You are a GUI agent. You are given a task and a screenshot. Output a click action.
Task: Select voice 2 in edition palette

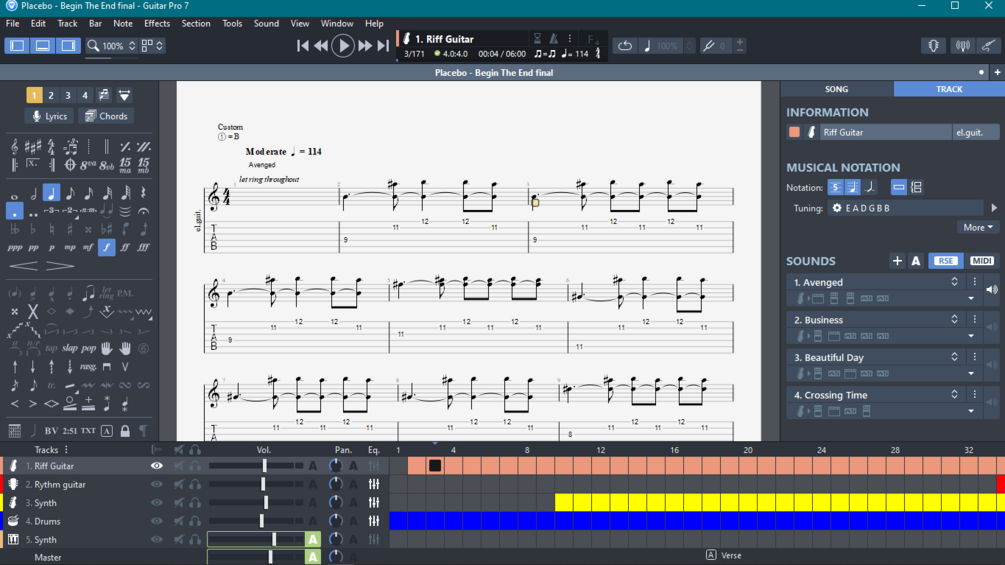[51, 95]
